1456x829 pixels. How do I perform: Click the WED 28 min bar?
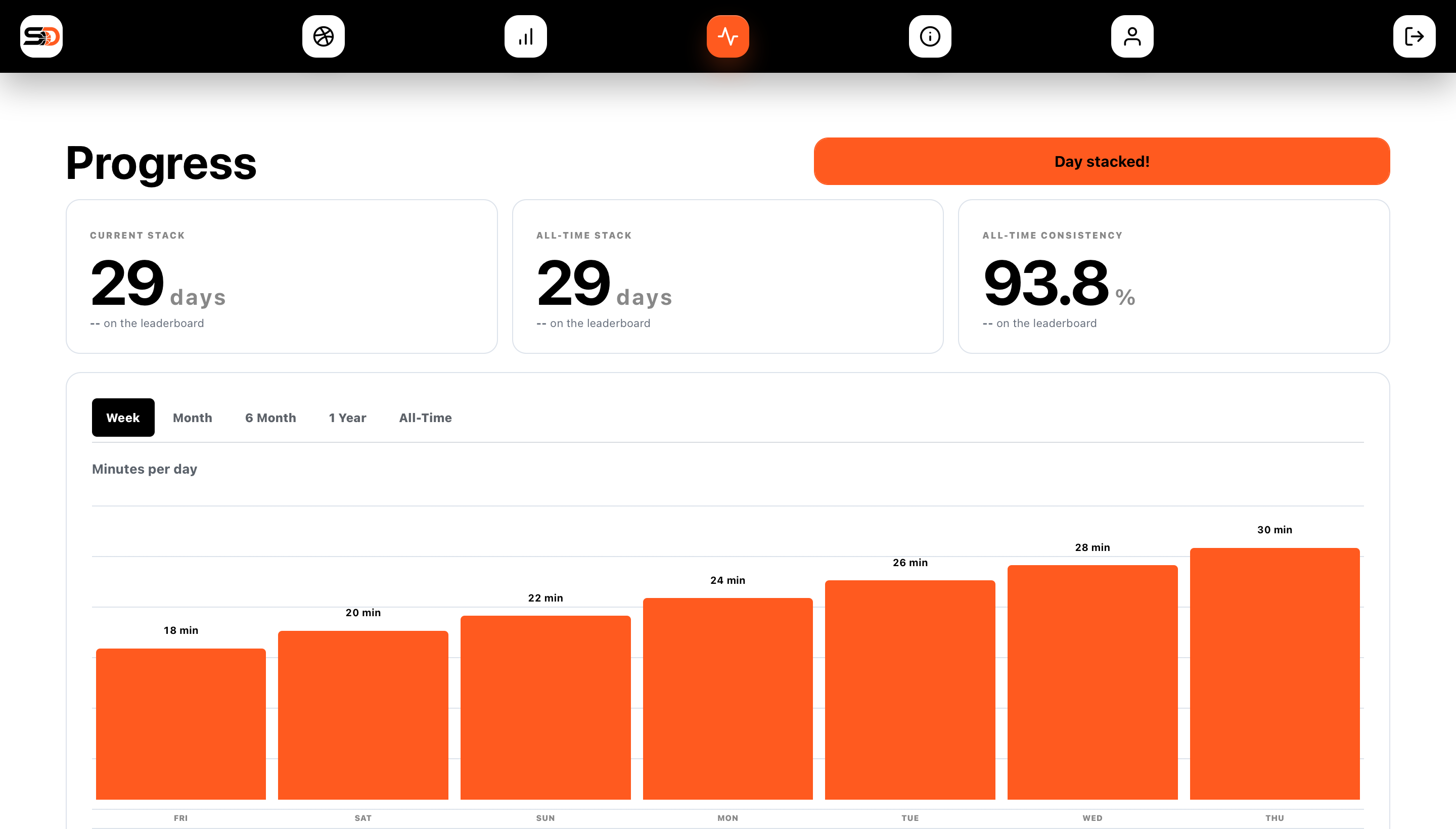[x=1092, y=682]
